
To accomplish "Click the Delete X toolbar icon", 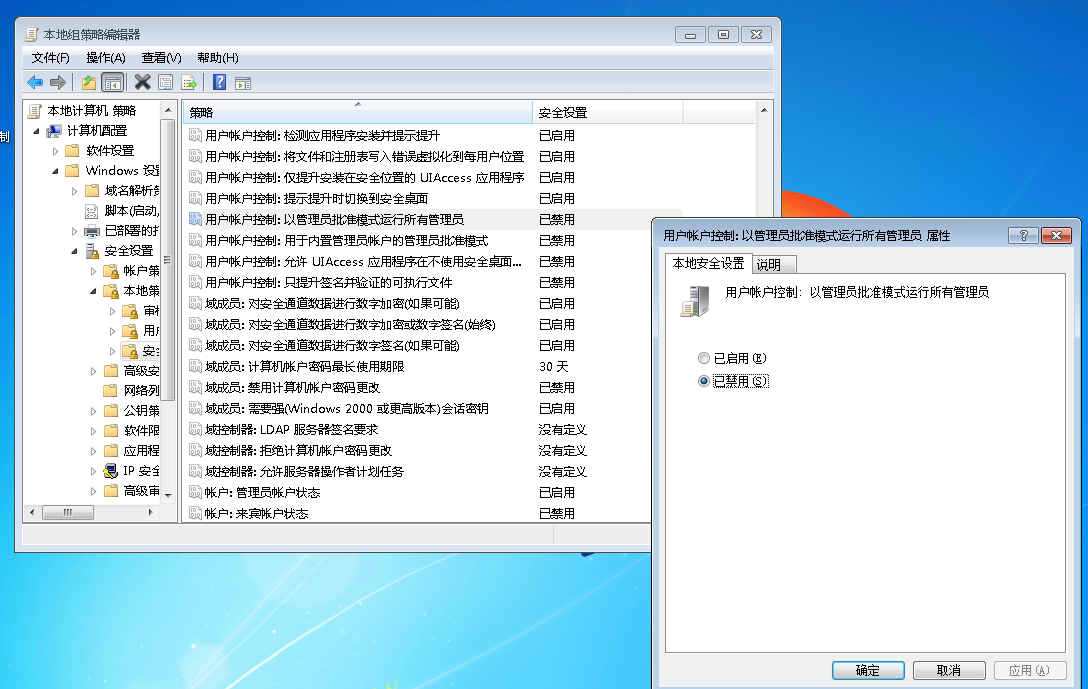I will point(142,83).
